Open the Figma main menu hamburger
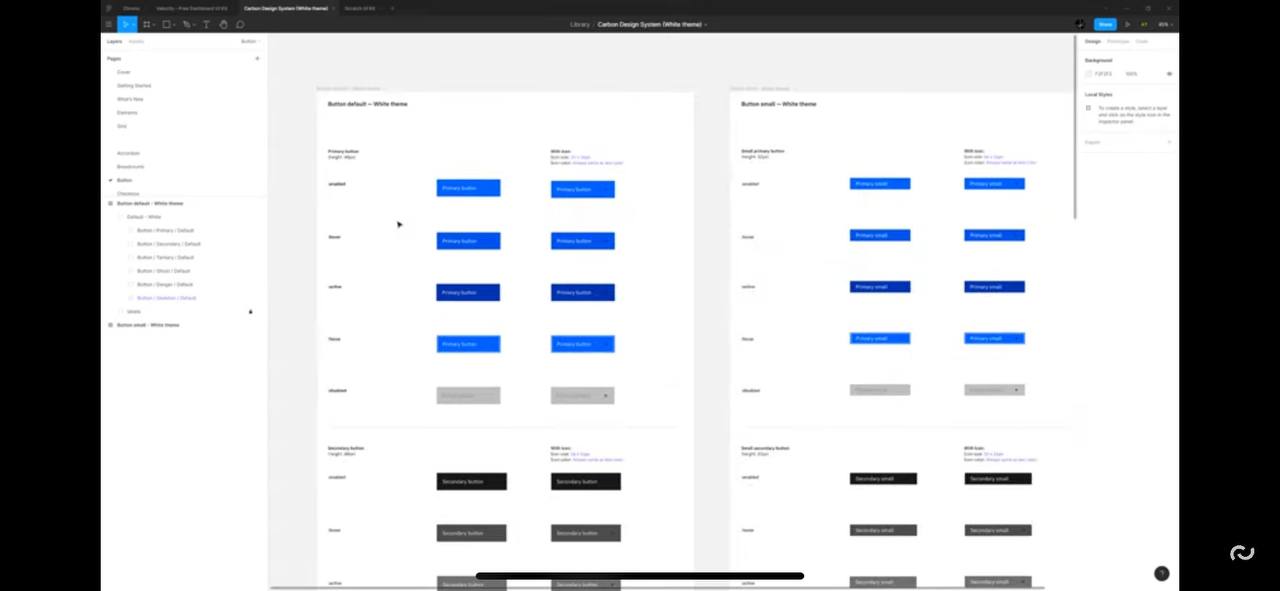This screenshot has height=591, width=1280. tap(108, 24)
